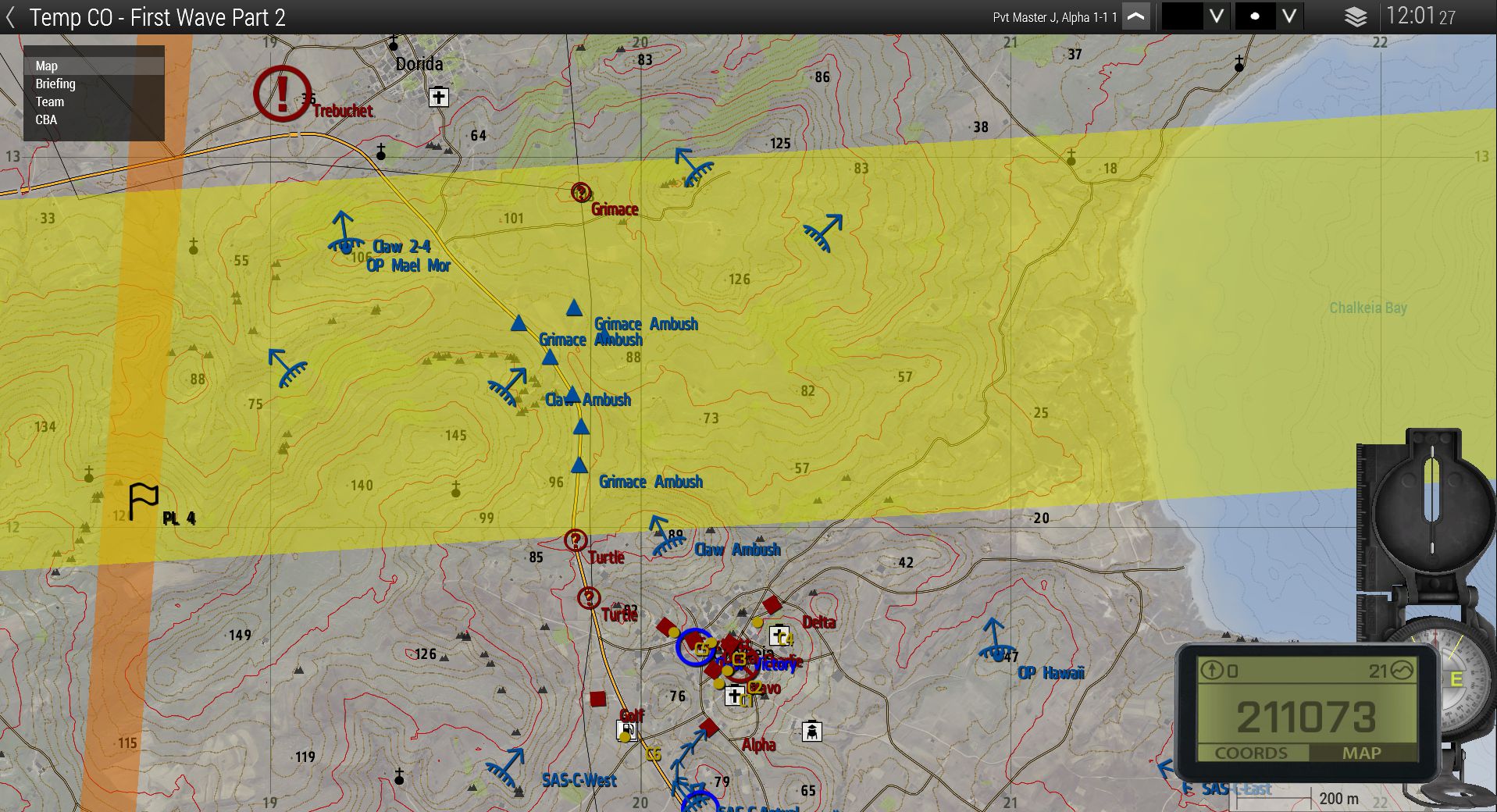Viewport: 1497px width, 812px height.
Task: Click the red Alpha diamond marker
Action: 709,728
